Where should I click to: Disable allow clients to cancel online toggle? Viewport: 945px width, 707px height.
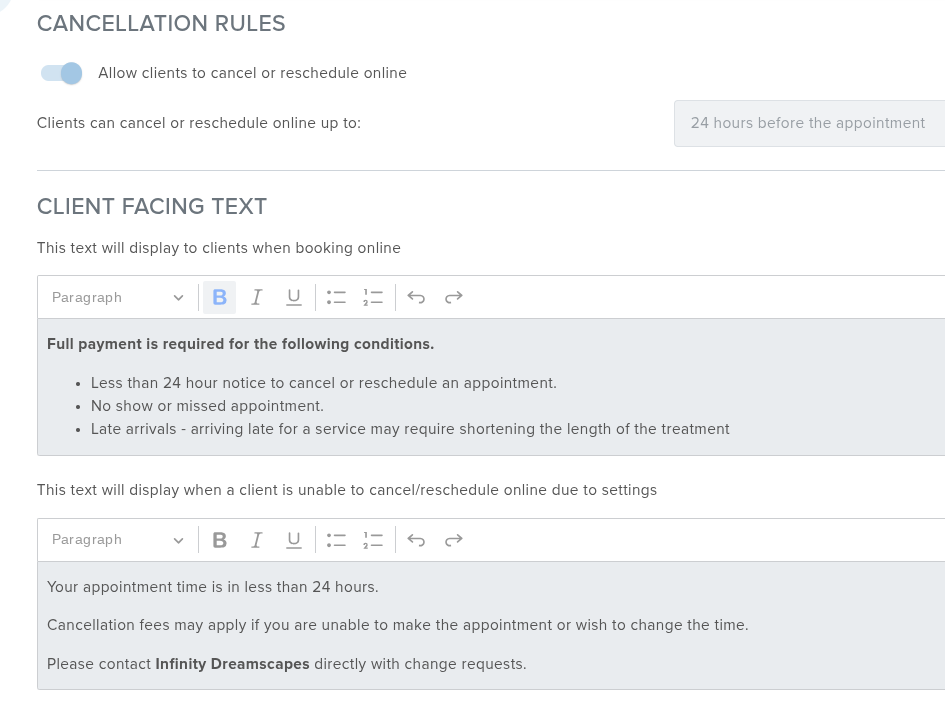pos(62,73)
